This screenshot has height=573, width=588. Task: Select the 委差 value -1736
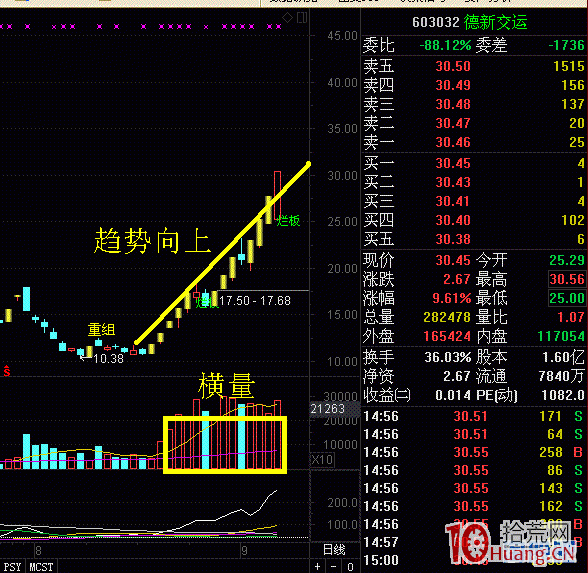click(566, 45)
